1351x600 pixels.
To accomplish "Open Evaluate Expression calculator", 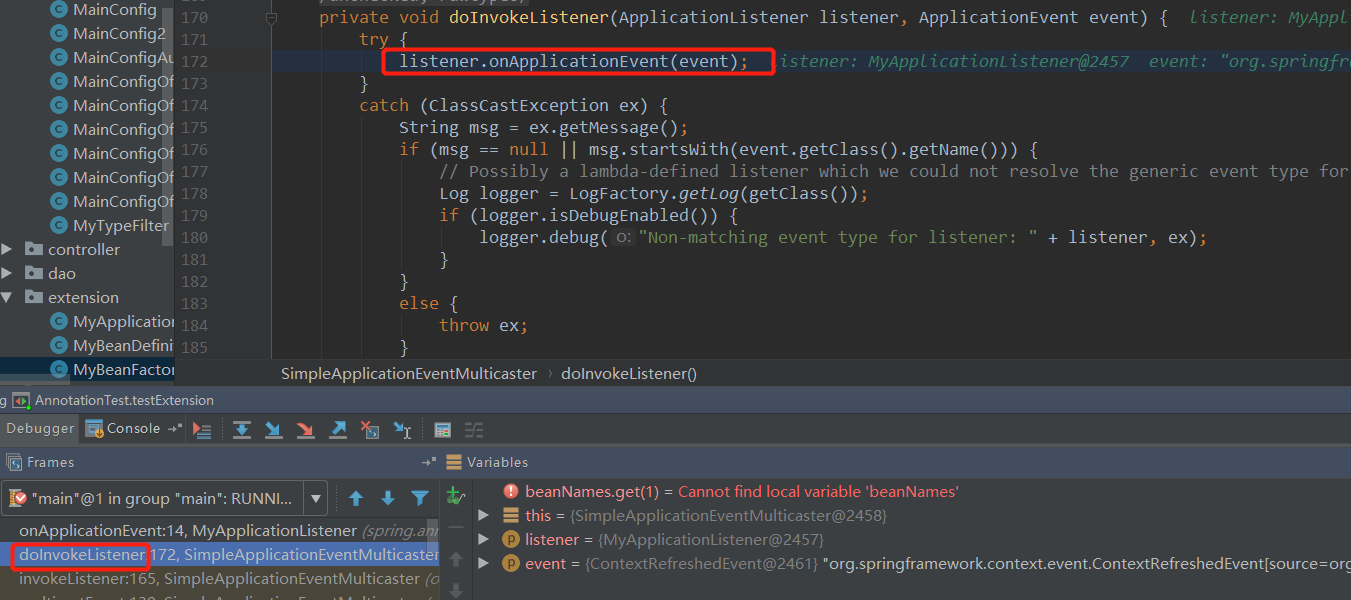I will 443,430.
